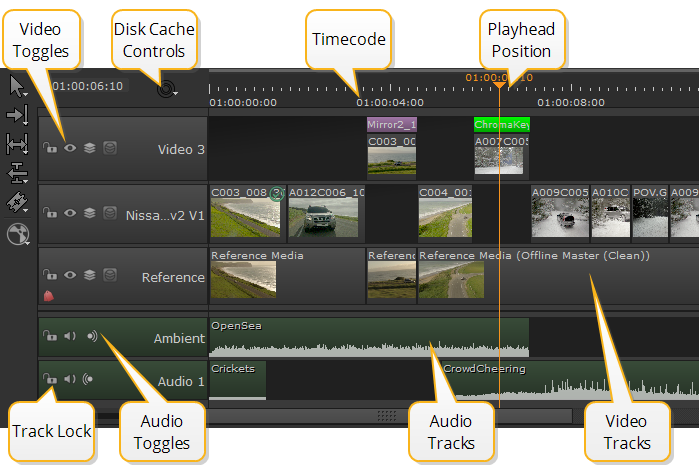Select the Mirror2 effect clip
Image resolution: width=699 pixels, height=475 pixels.
click(x=391, y=125)
